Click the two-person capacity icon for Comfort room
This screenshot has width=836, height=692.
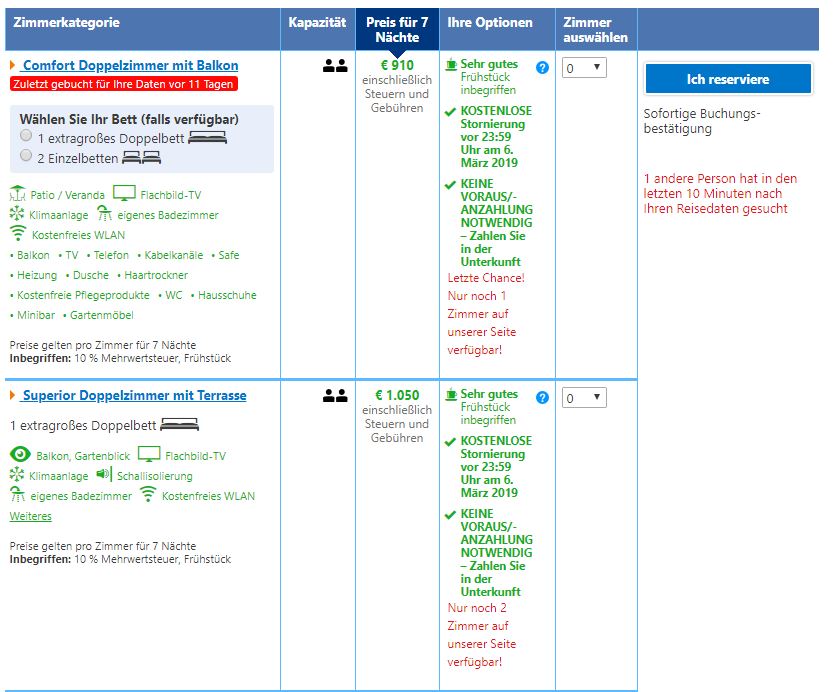click(334, 66)
